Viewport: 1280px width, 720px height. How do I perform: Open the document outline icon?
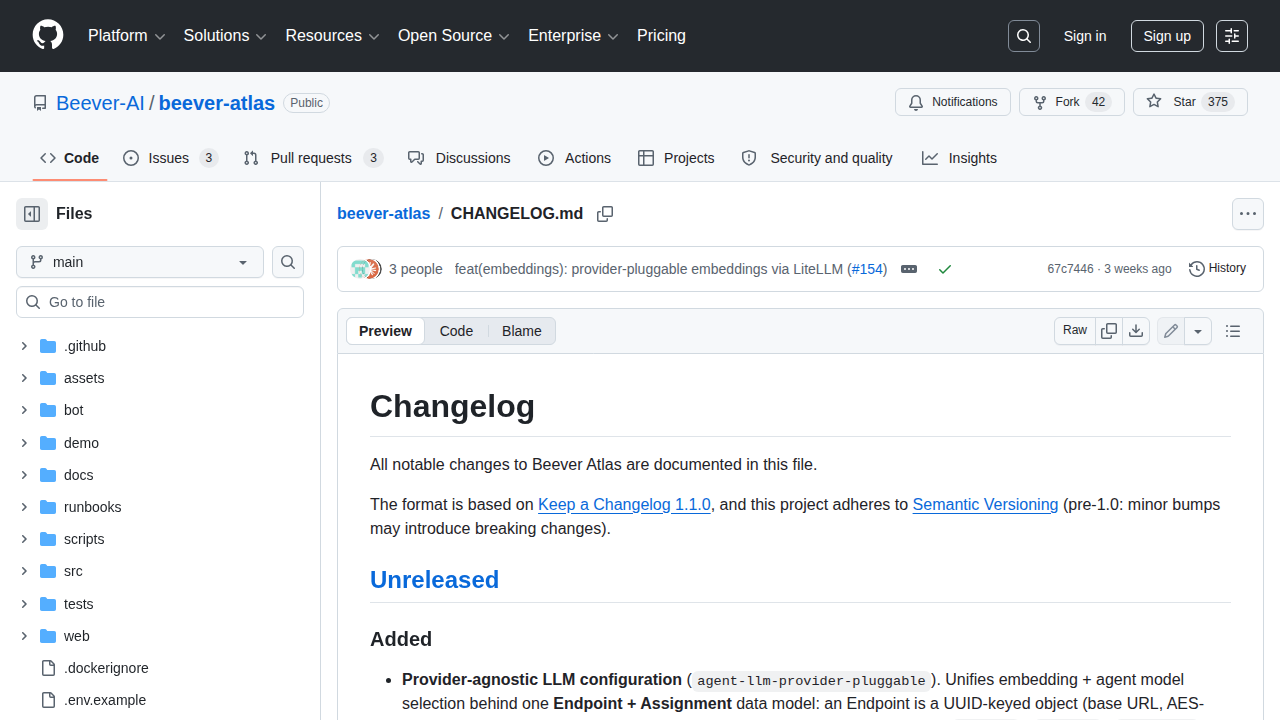coord(1233,331)
